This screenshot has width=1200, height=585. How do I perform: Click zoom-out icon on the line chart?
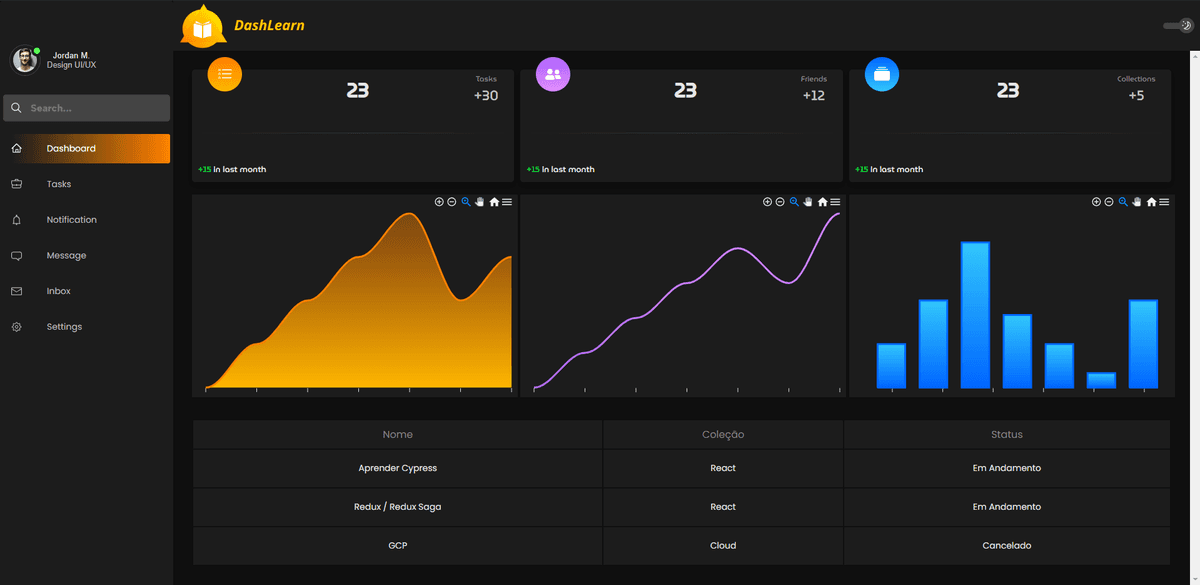782,201
